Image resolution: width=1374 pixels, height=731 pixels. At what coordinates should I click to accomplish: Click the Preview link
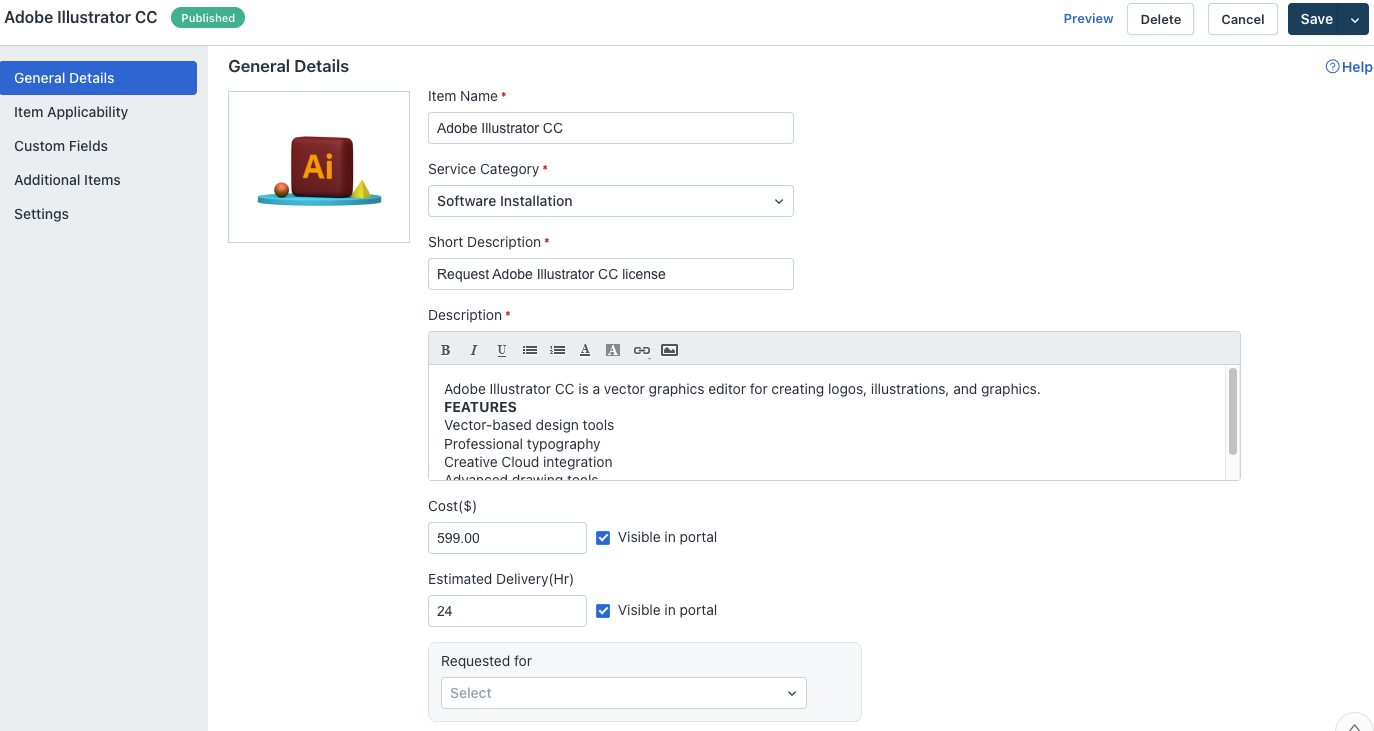click(1088, 19)
